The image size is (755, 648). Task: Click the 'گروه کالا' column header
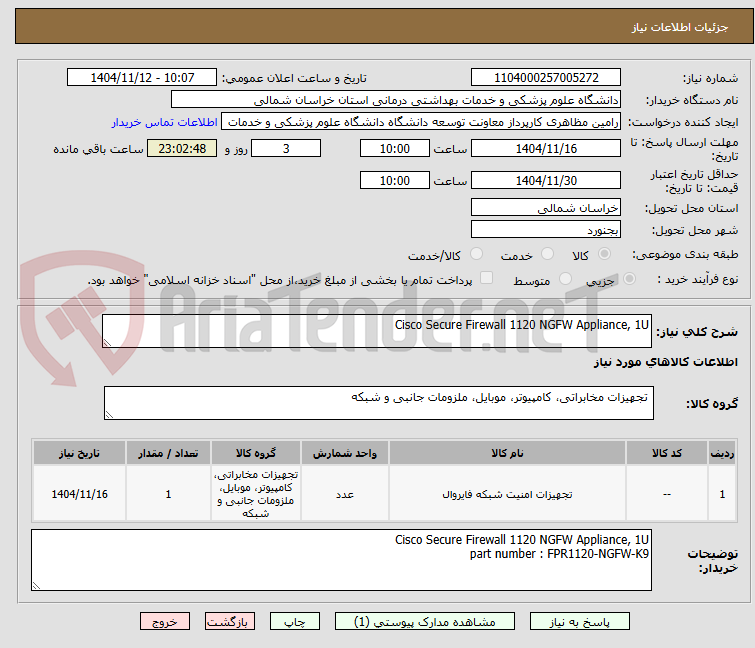(256, 453)
